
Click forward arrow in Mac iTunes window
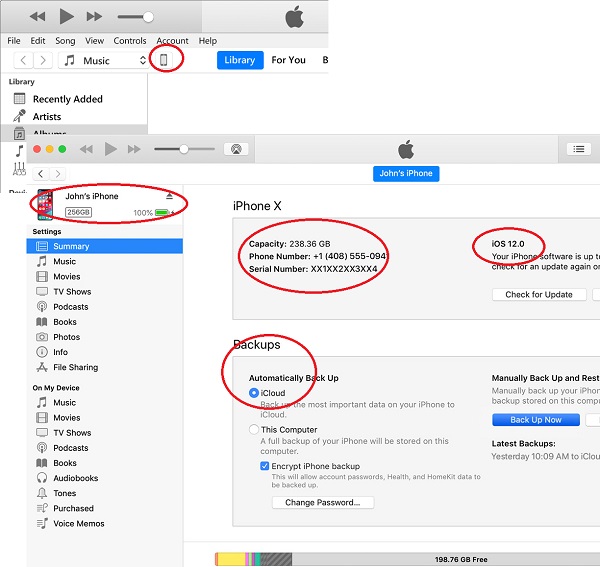[x=58, y=174]
